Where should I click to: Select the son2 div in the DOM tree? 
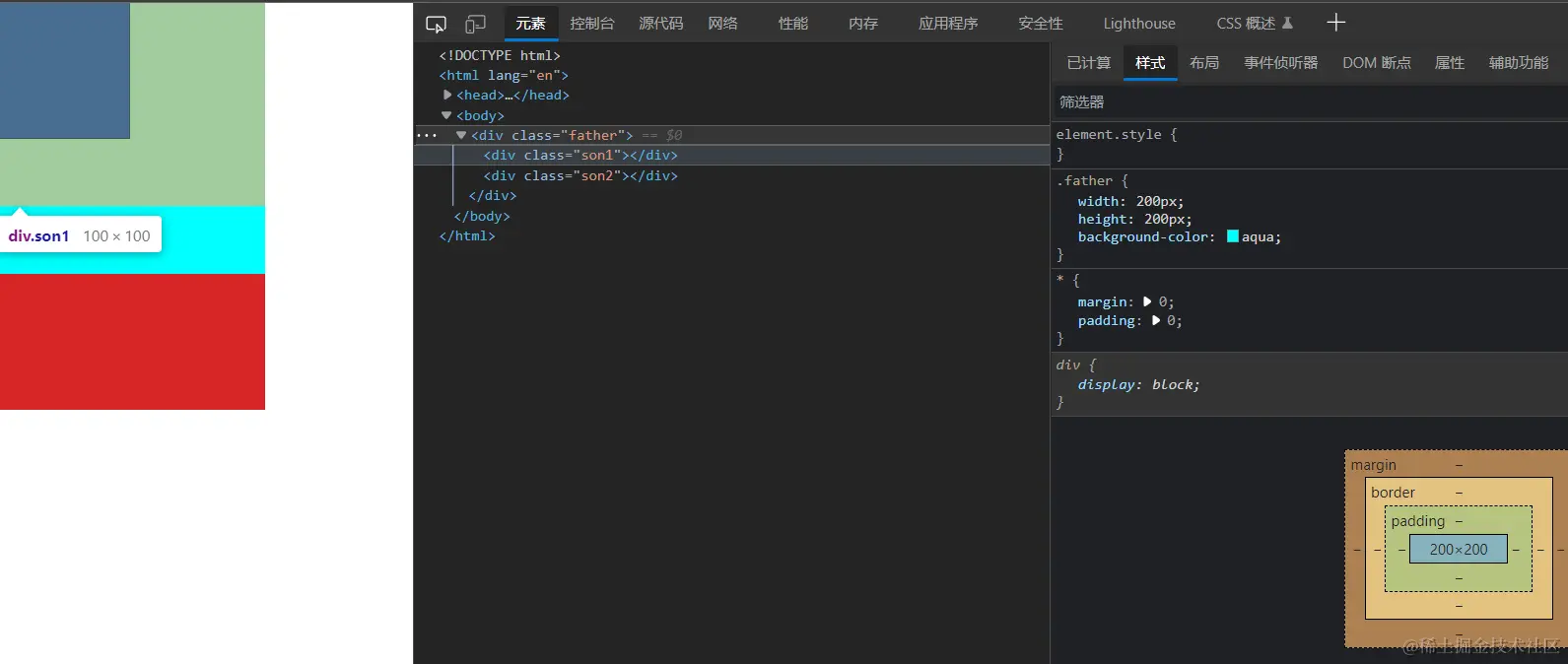click(580, 175)
